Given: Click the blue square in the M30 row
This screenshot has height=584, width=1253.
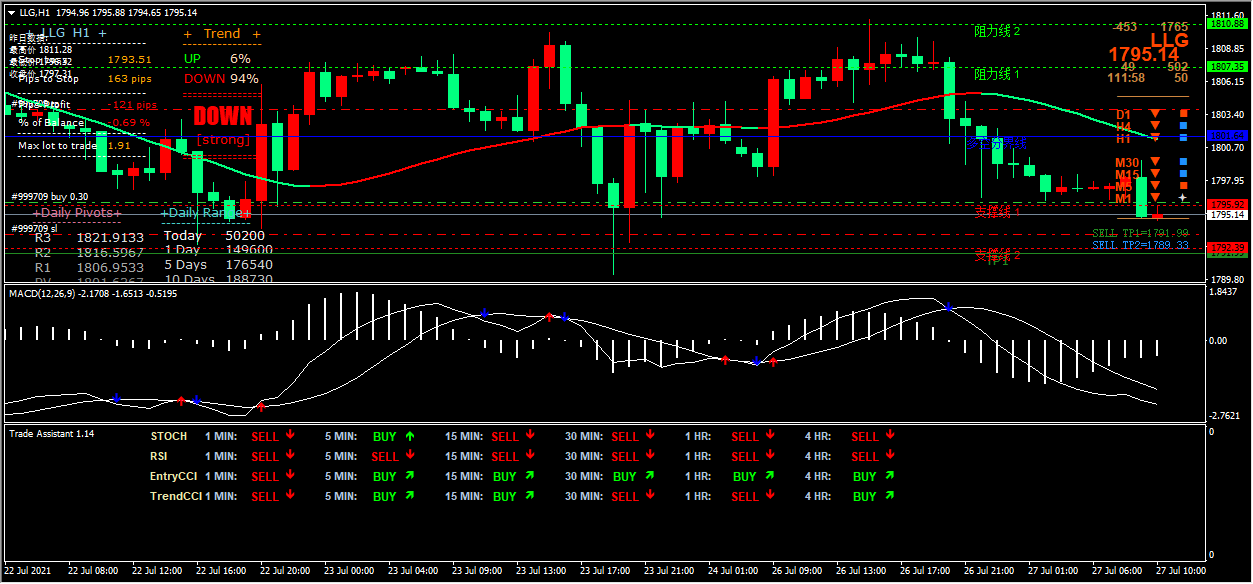Looking at the screenshot, I should tap(1183, 162).
